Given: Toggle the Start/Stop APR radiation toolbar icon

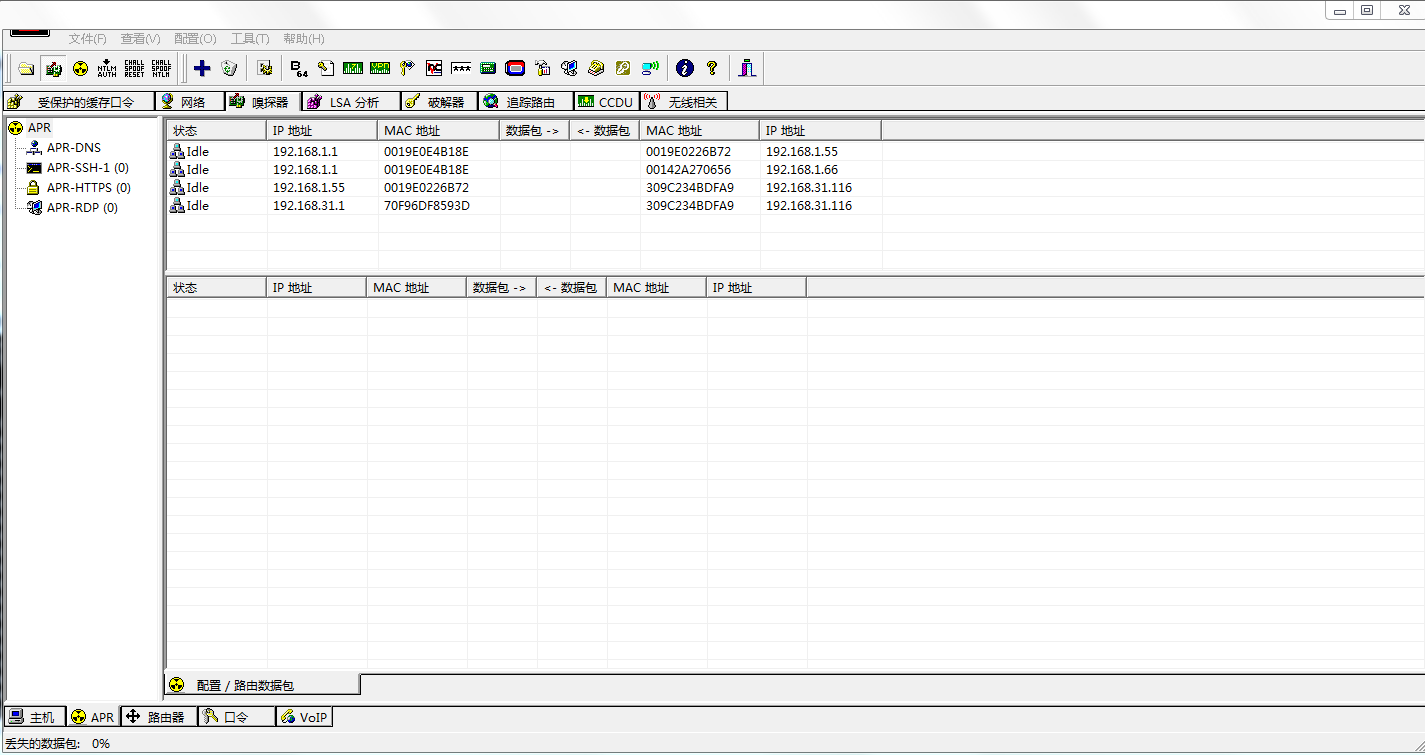Looking at the screenshot, I should click(80, 68).
